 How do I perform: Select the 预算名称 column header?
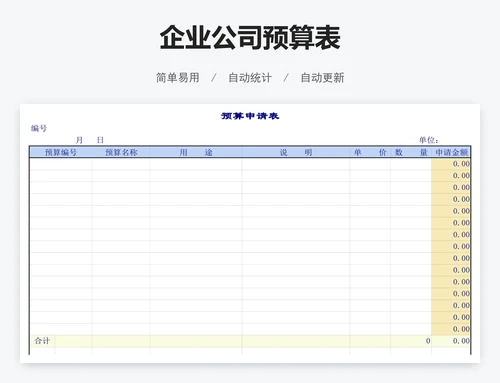(121, 152)
